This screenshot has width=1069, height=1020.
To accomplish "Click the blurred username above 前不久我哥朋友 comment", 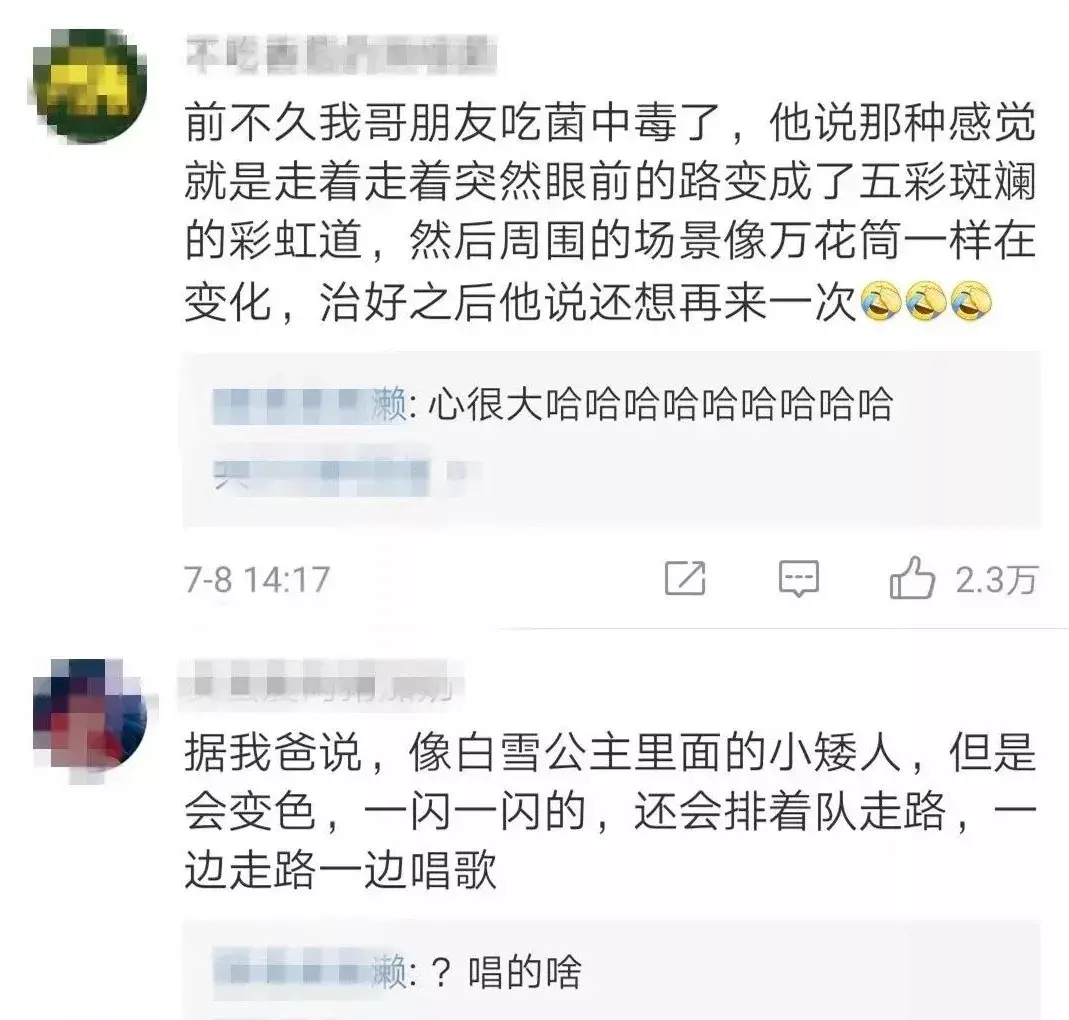I will [342, 56].
